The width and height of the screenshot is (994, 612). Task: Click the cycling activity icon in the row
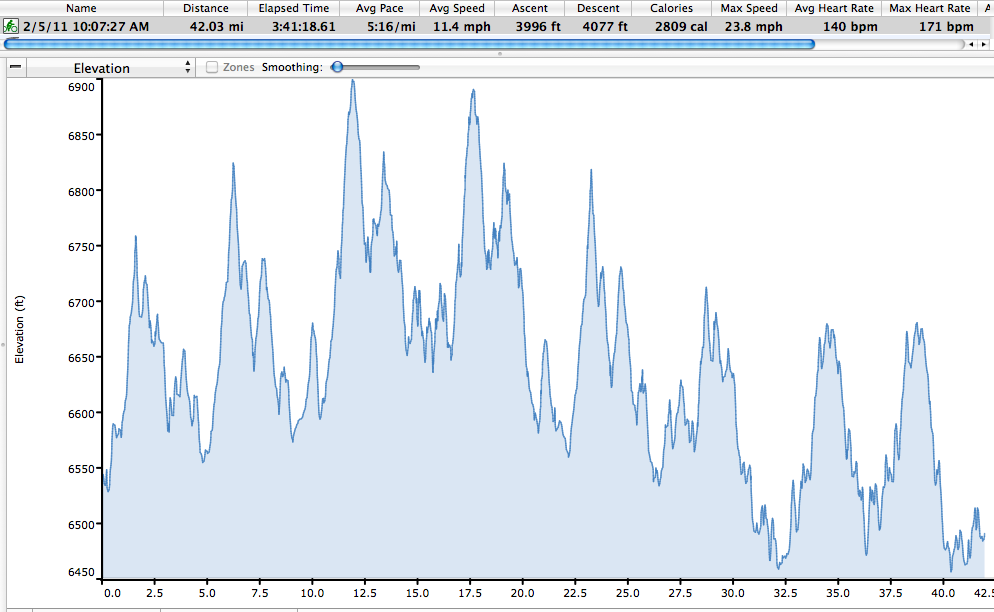(x=11, y=27)
